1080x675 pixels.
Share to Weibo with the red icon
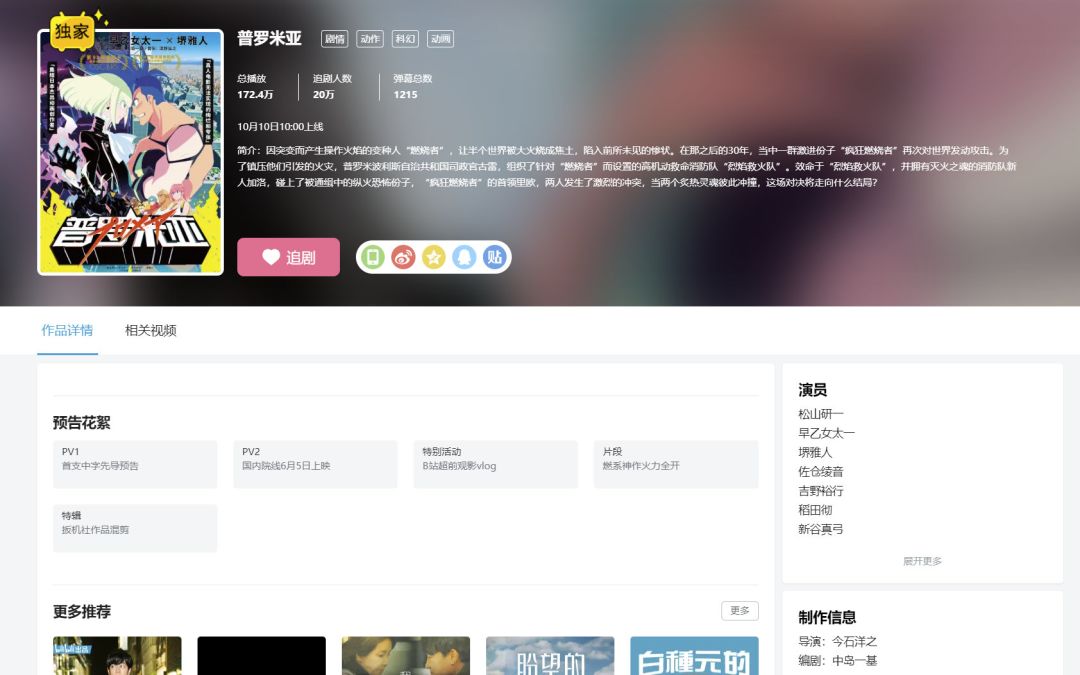[403, 258]
